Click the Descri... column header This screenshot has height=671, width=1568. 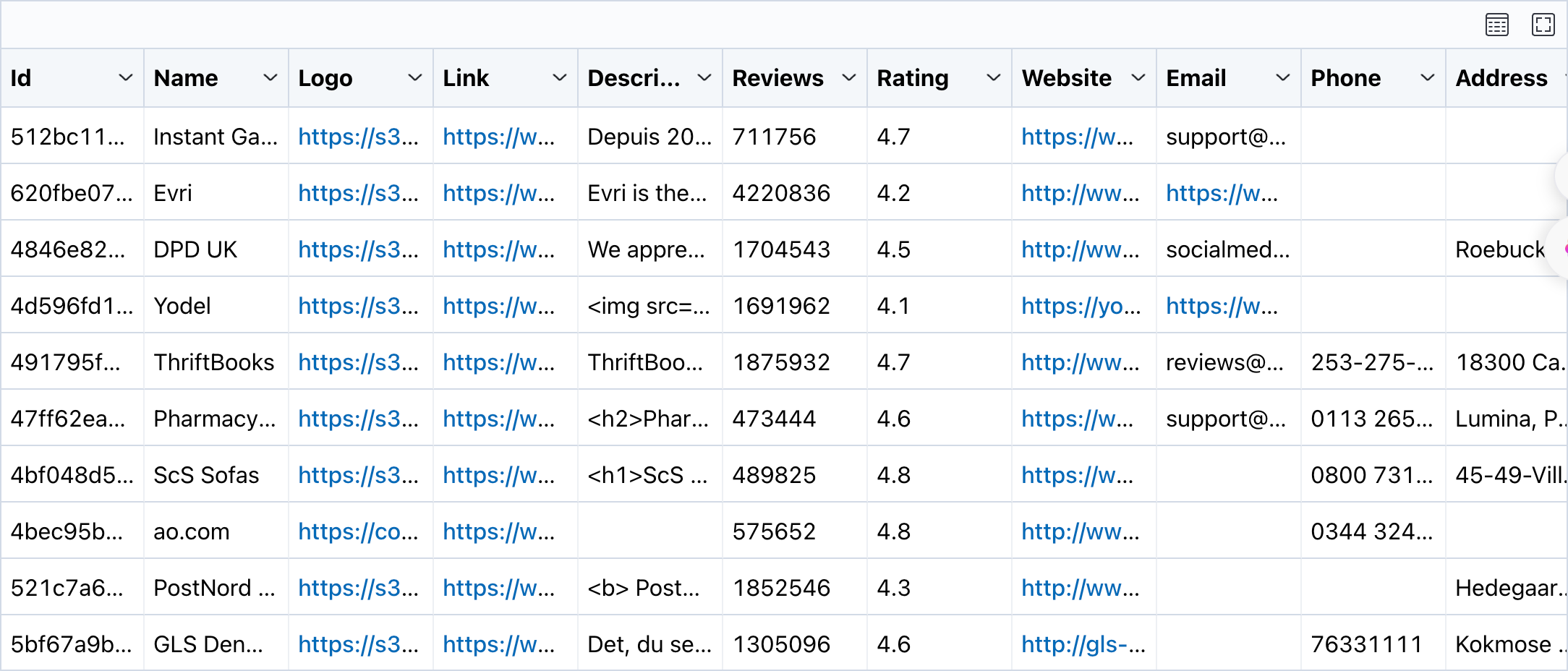point(634,78)
